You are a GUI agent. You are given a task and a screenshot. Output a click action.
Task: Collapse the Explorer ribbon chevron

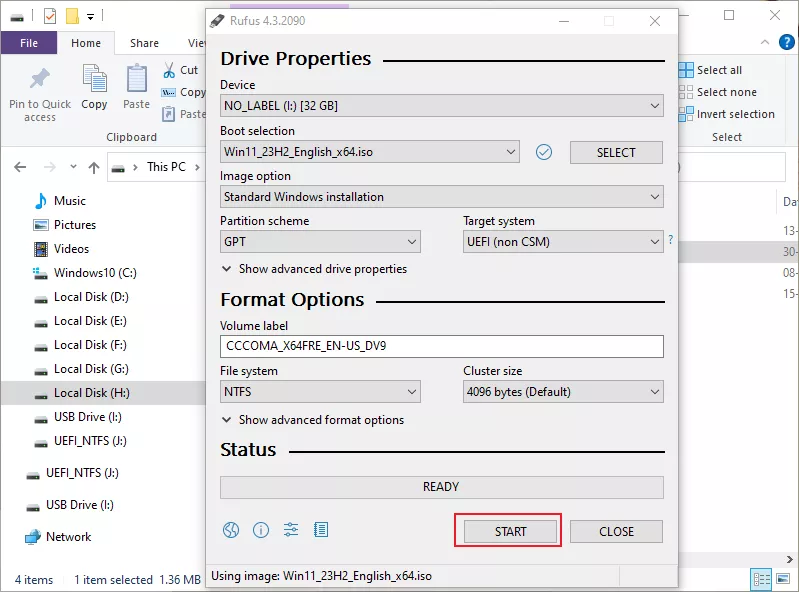coord(765,42)
